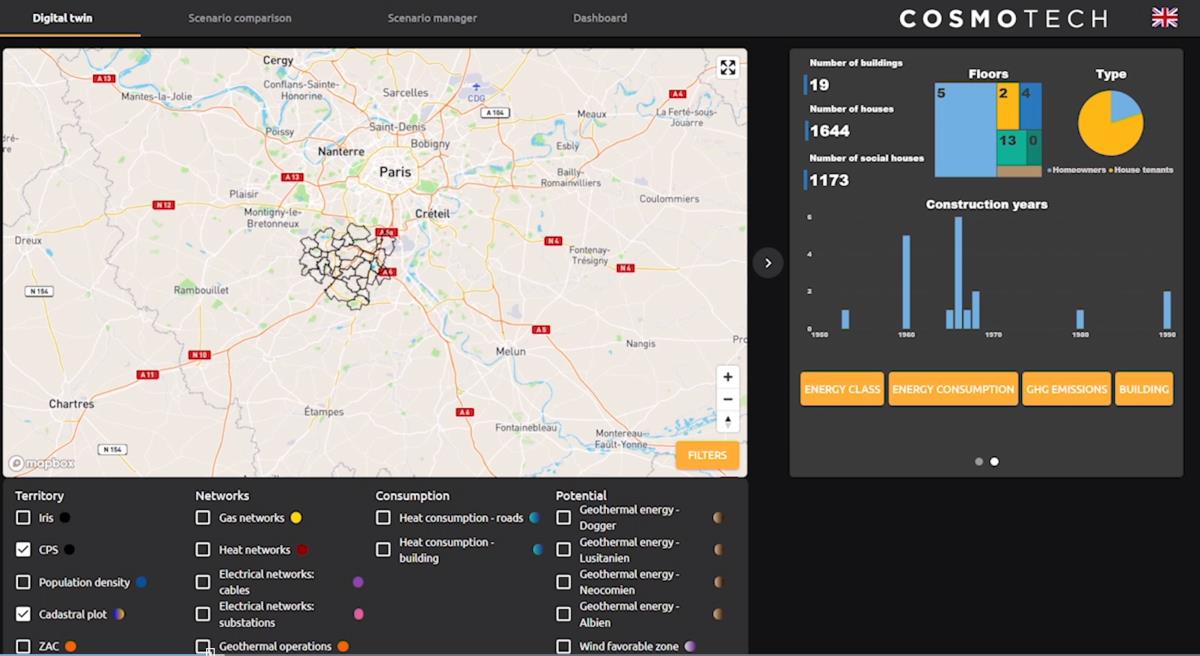
Task: Click the ENERGY CLASS button
Action: click(x=843, y=389)
